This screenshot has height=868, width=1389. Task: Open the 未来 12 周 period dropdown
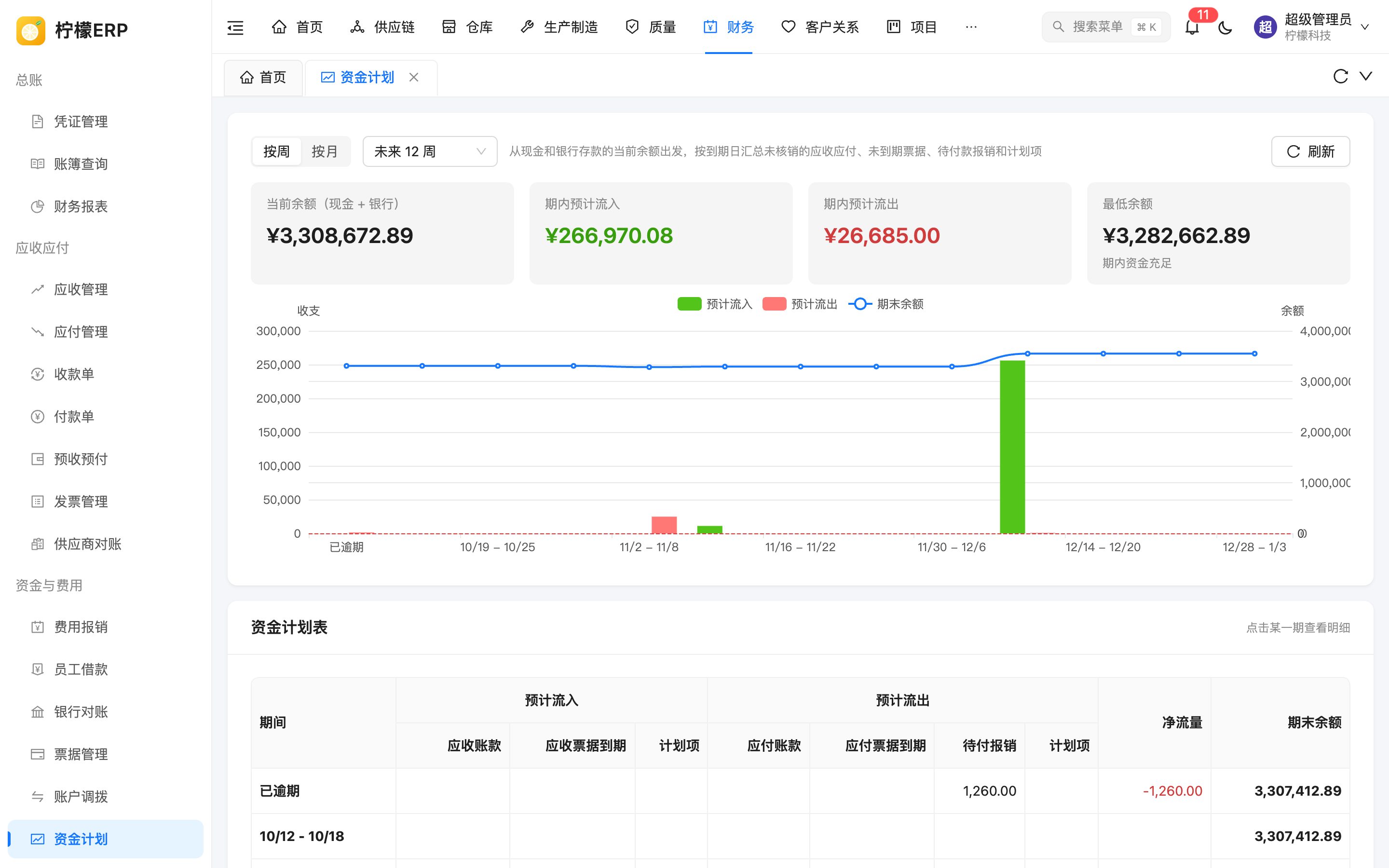430,151
